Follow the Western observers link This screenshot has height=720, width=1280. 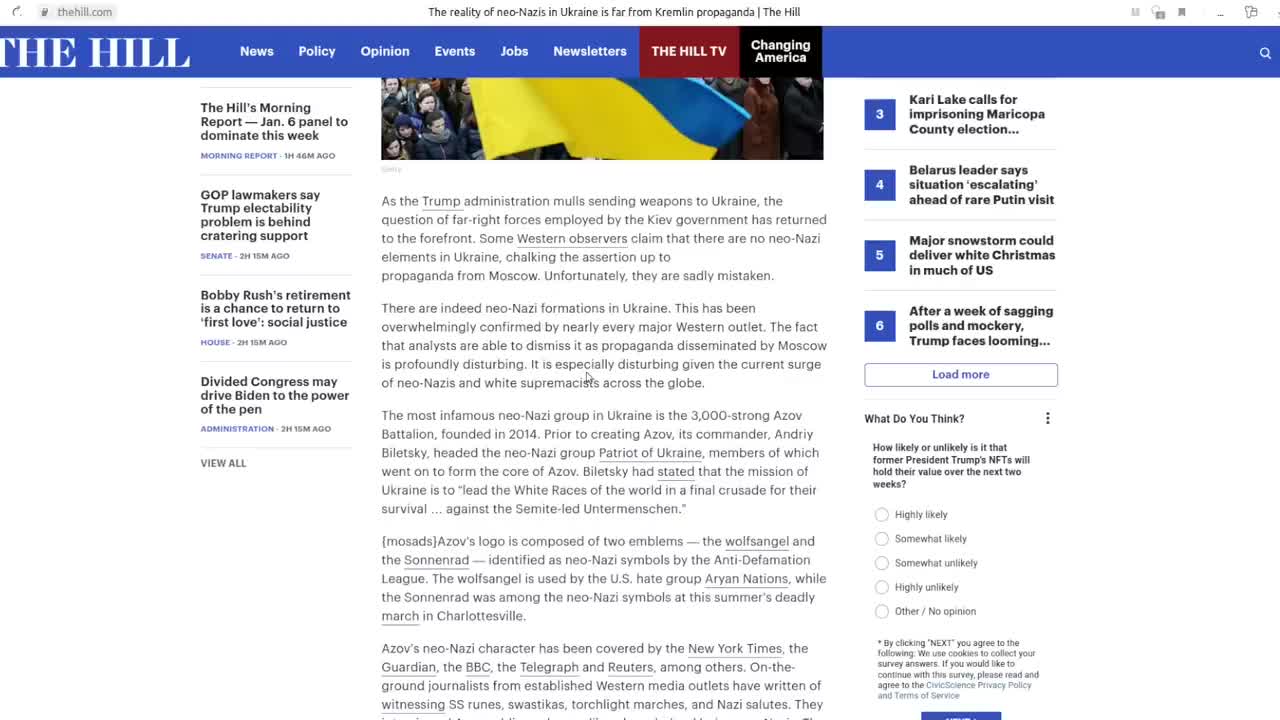[x=572, y=239]
